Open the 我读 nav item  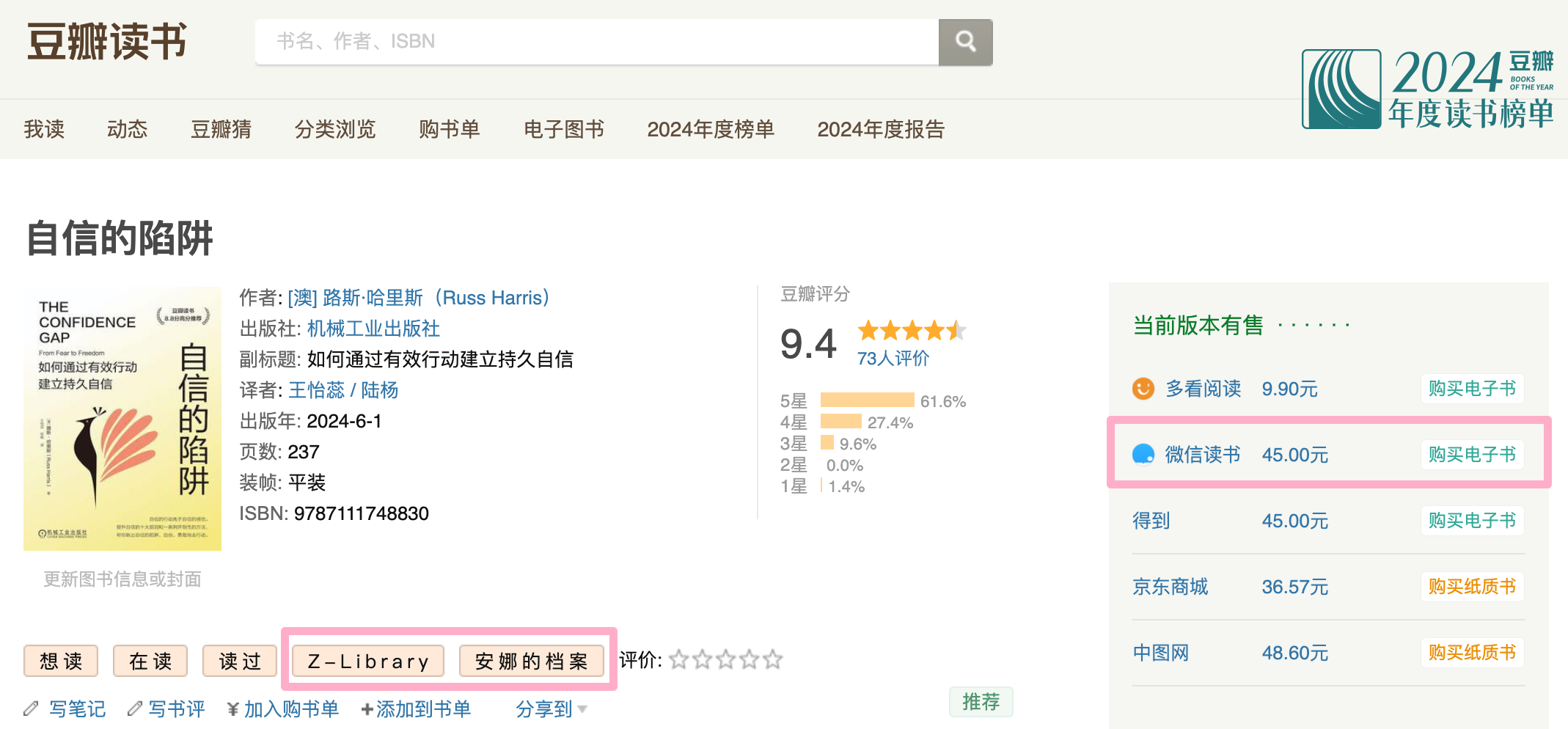(x=44, y=129)
